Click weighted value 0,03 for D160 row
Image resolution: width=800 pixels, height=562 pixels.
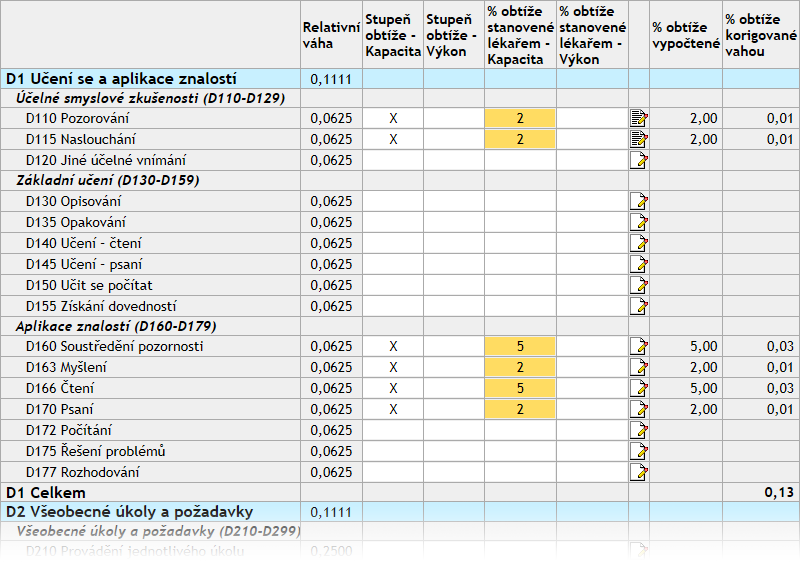point(780,346)
